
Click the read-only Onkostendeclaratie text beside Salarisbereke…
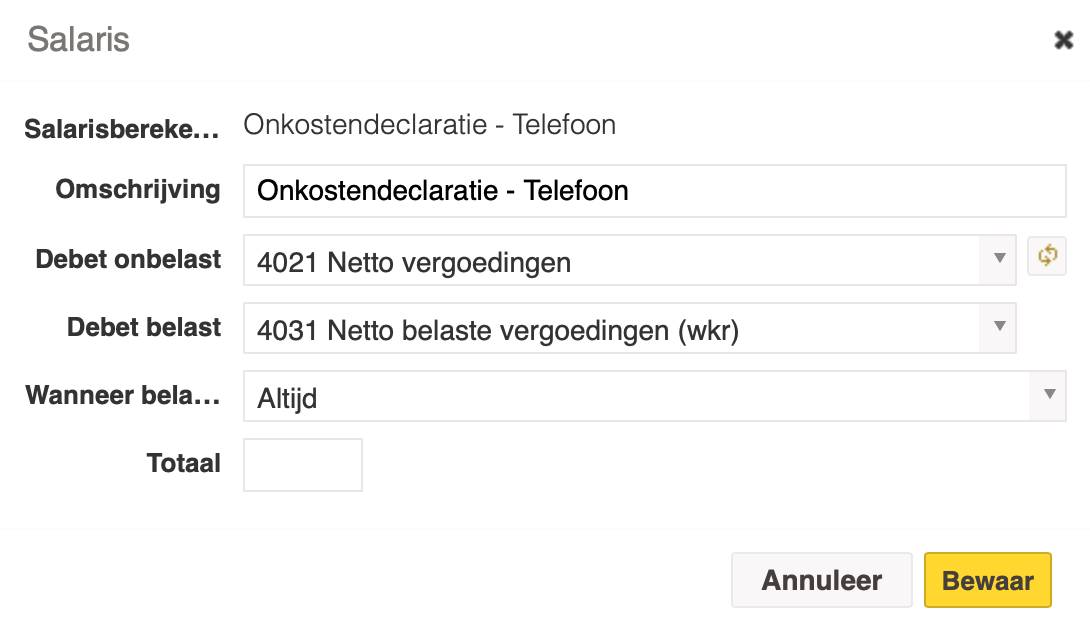coord(430,125)
